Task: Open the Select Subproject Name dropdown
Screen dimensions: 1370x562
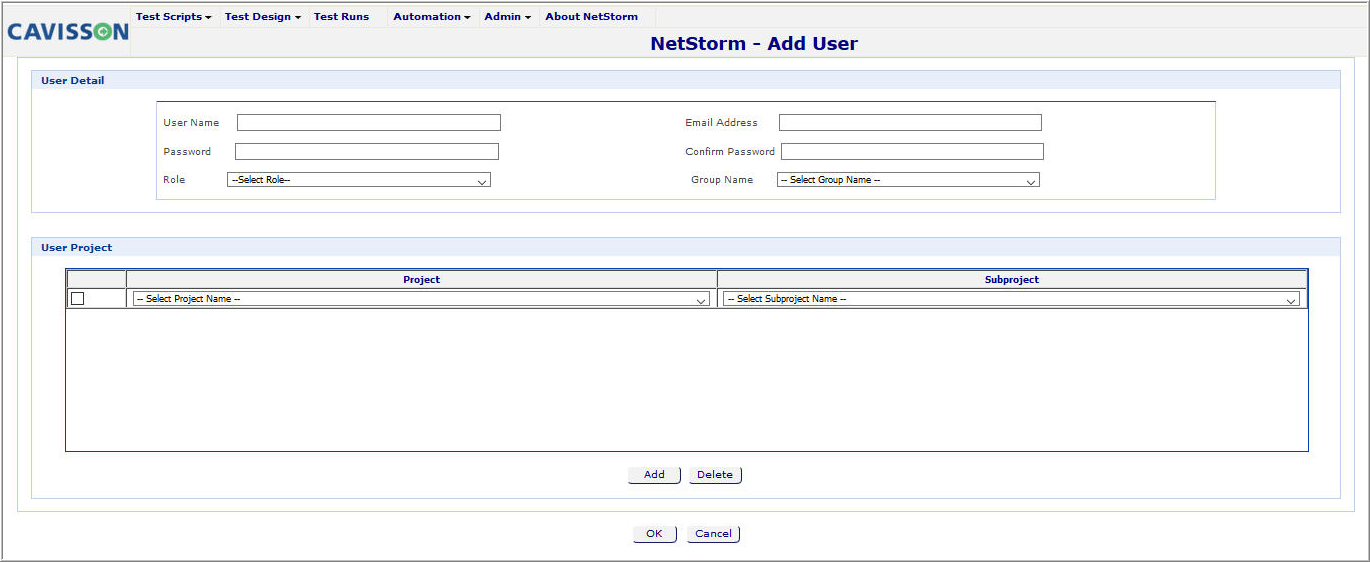Action: click(x=1011, y=299)
